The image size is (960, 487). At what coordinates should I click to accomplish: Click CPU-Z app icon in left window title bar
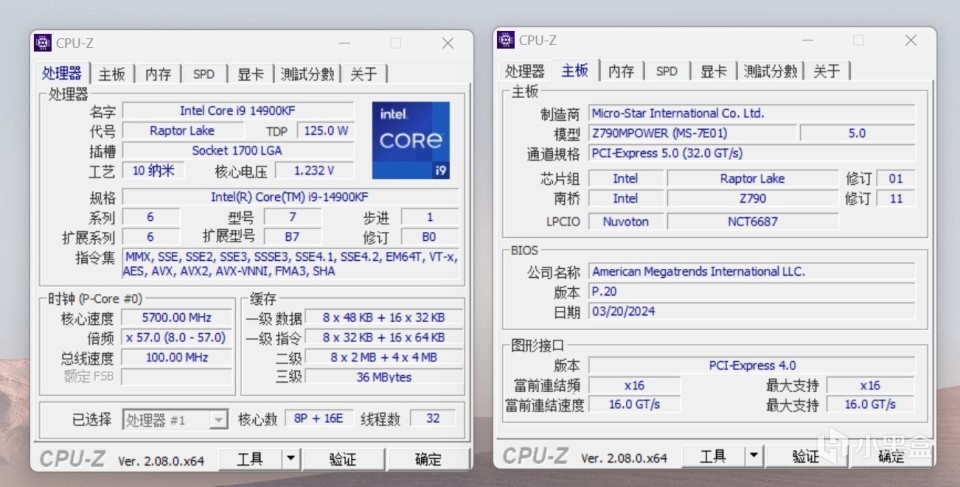pos(43,43)
